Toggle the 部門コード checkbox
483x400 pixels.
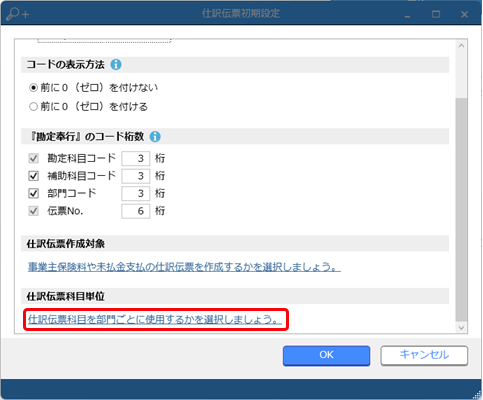(33, 193)
